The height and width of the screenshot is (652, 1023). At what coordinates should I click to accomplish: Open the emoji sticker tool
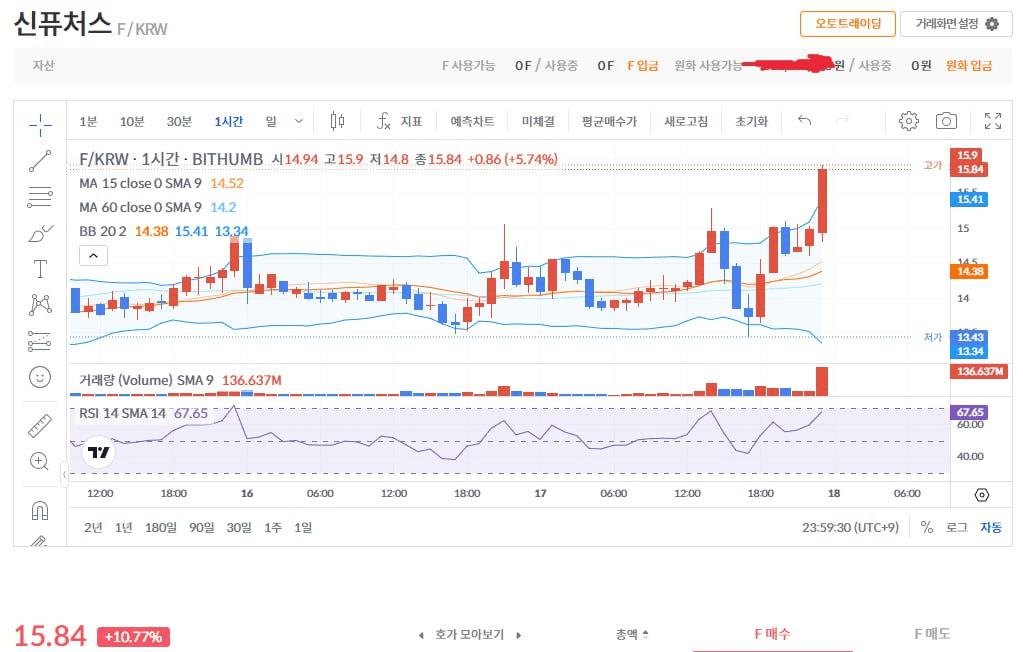pos(40,377)
